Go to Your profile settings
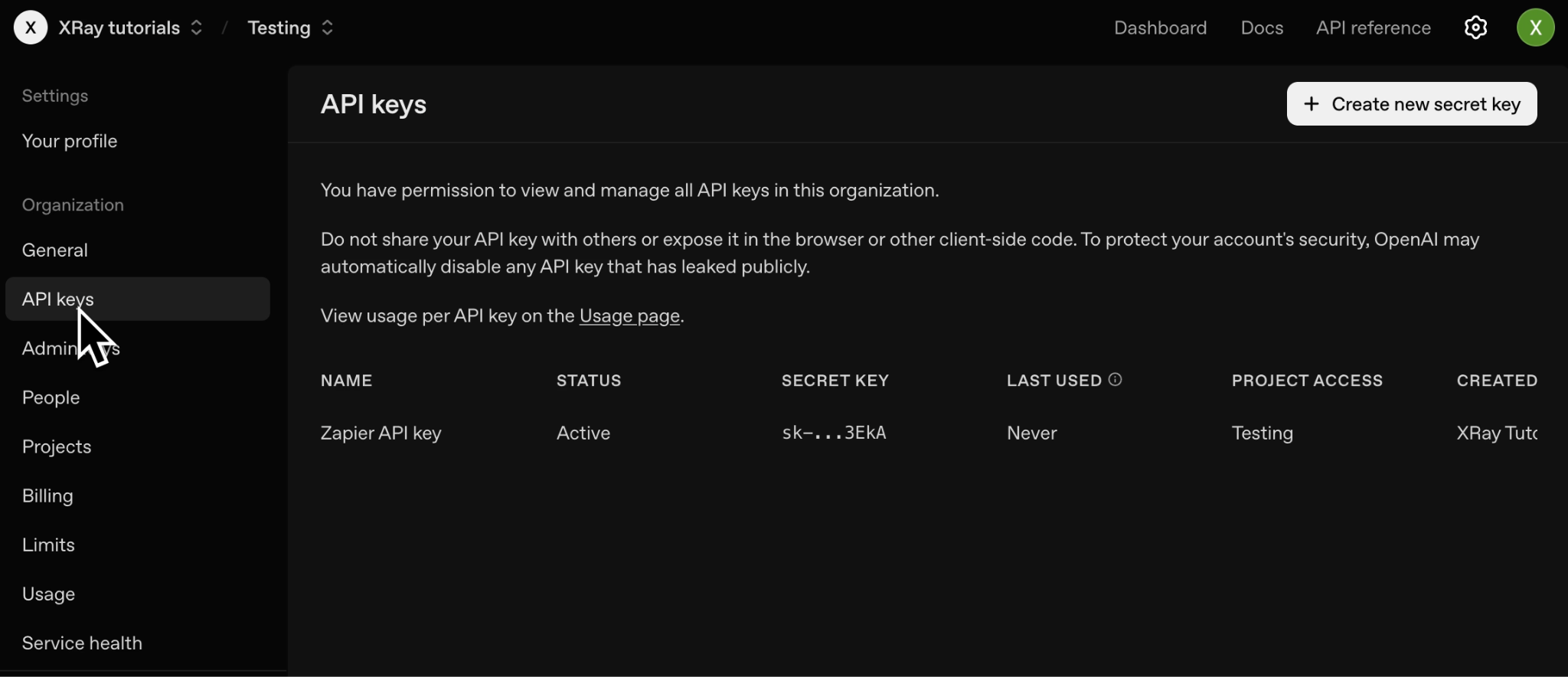Image resolution: width=1568 pixels, height=677 pixels. (70, 141)
